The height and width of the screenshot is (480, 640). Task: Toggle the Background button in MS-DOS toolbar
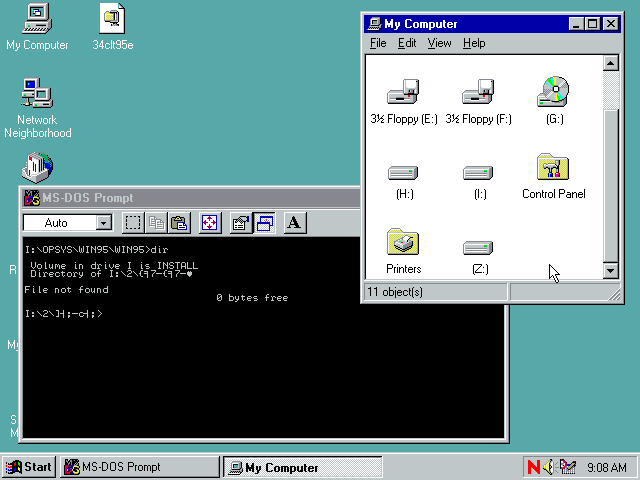(x=264, y=223)
